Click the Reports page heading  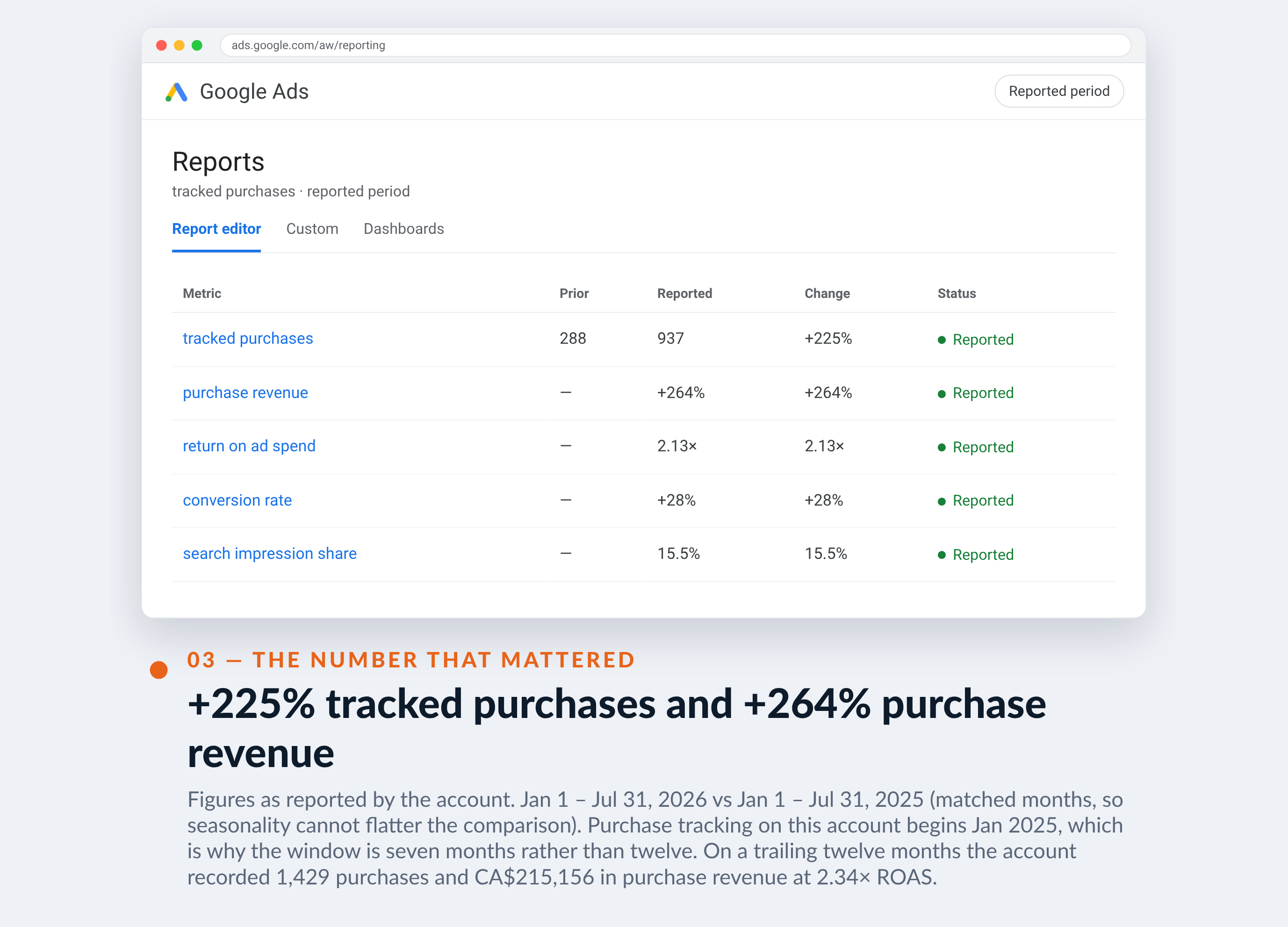click(218, 162)
